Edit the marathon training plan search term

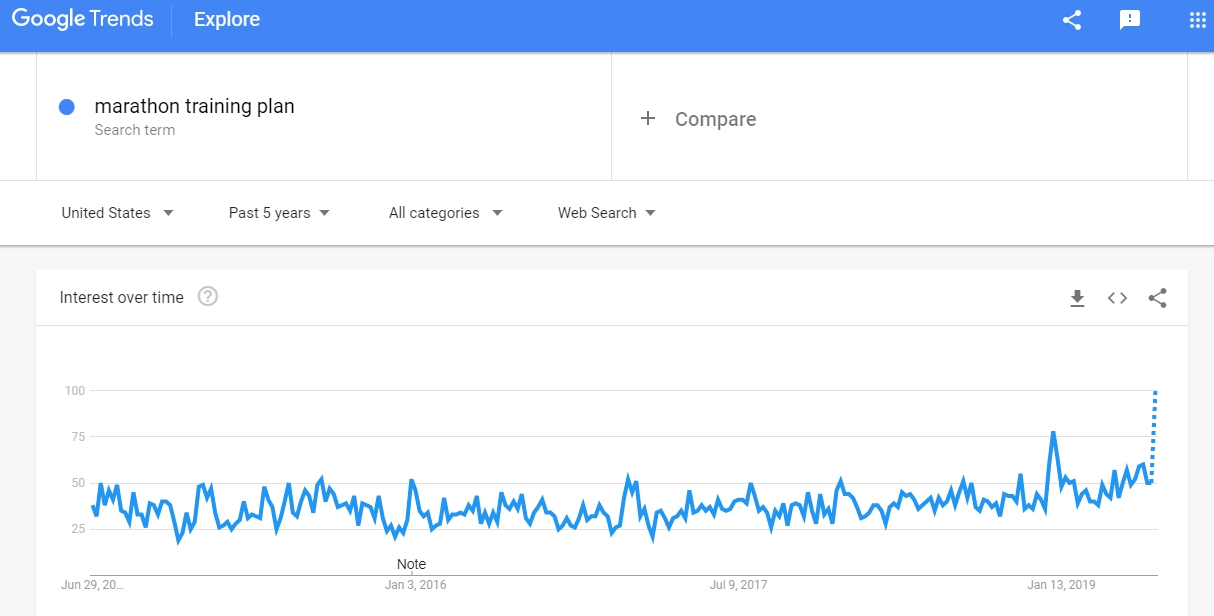[x=194, y=106]
